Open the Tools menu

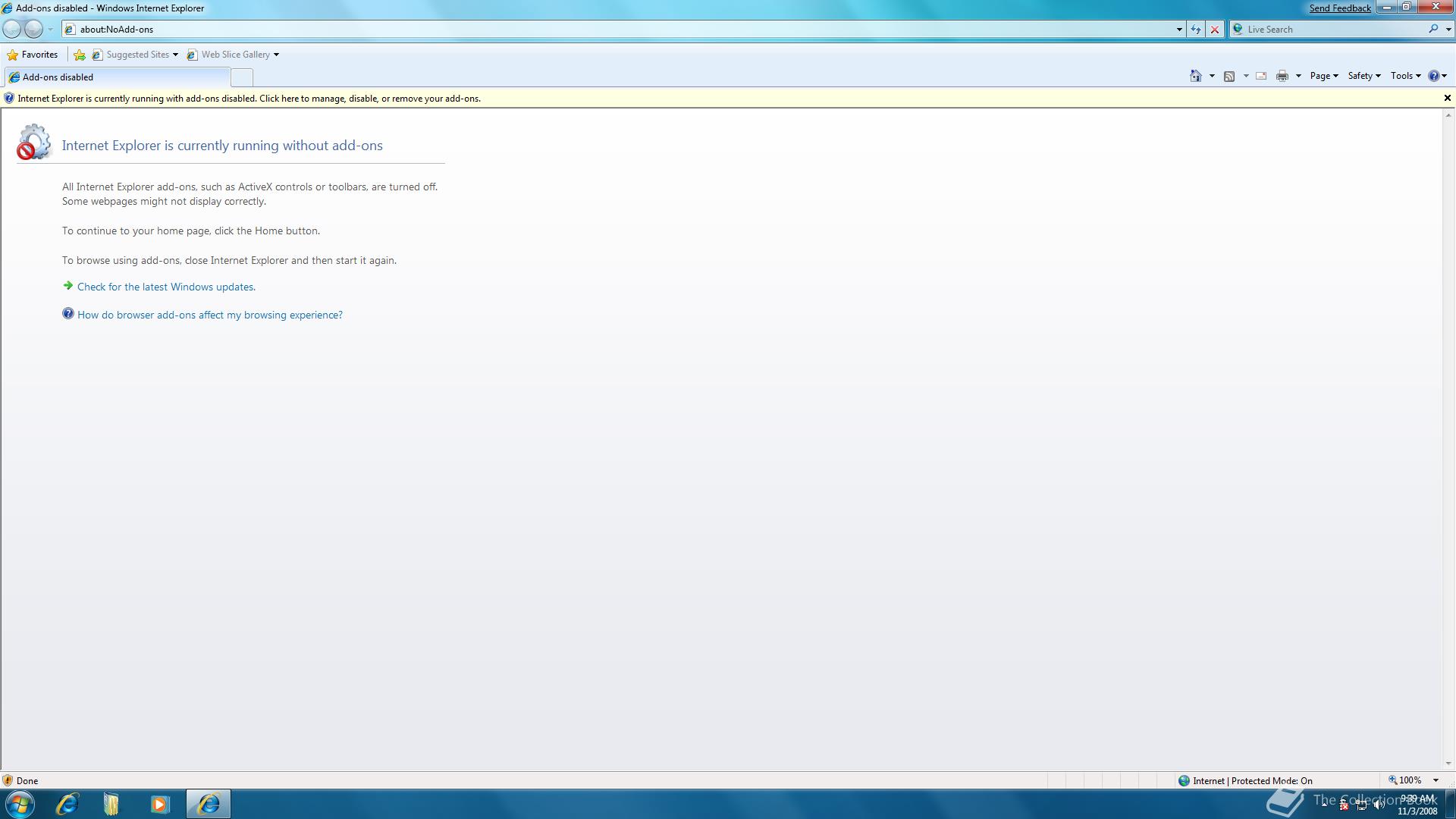[1406, 76]
